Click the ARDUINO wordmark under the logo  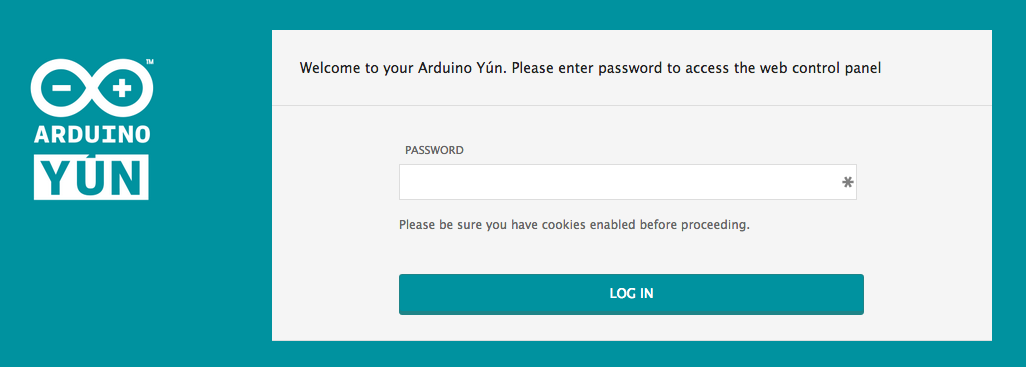(x=92, y=133)
